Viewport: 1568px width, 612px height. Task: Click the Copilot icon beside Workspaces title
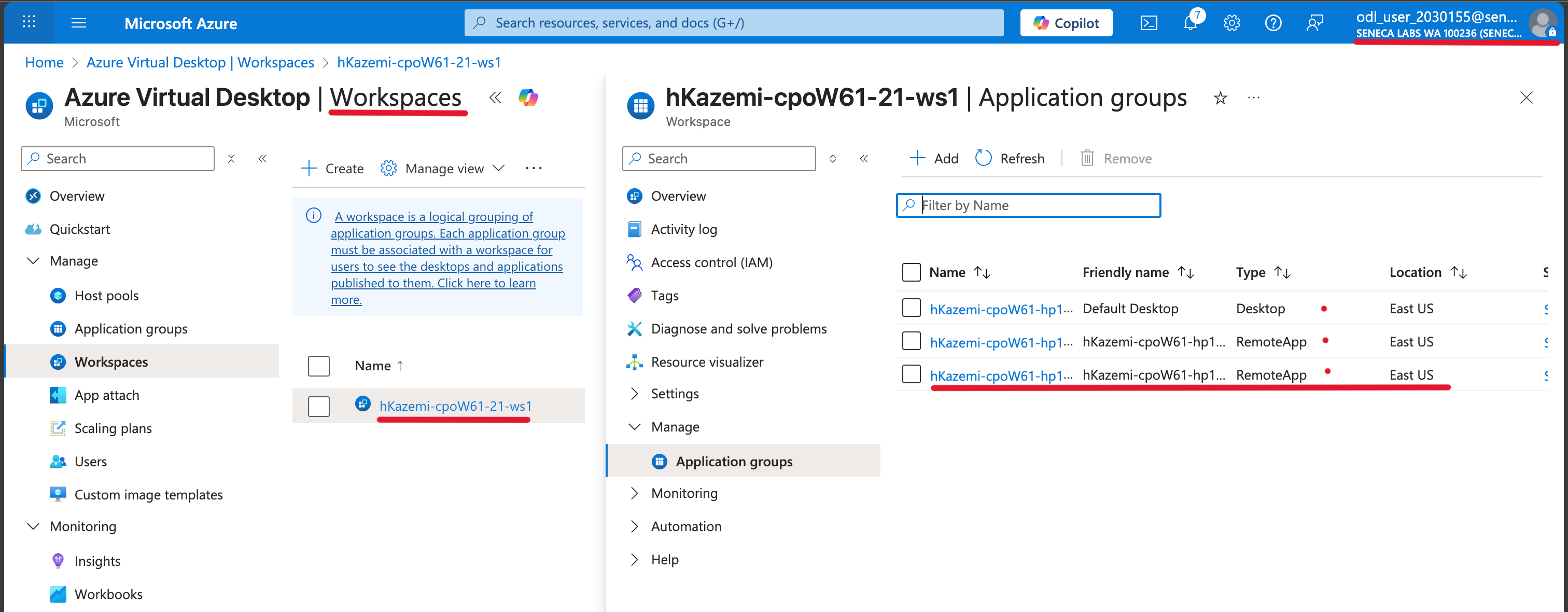528,98
